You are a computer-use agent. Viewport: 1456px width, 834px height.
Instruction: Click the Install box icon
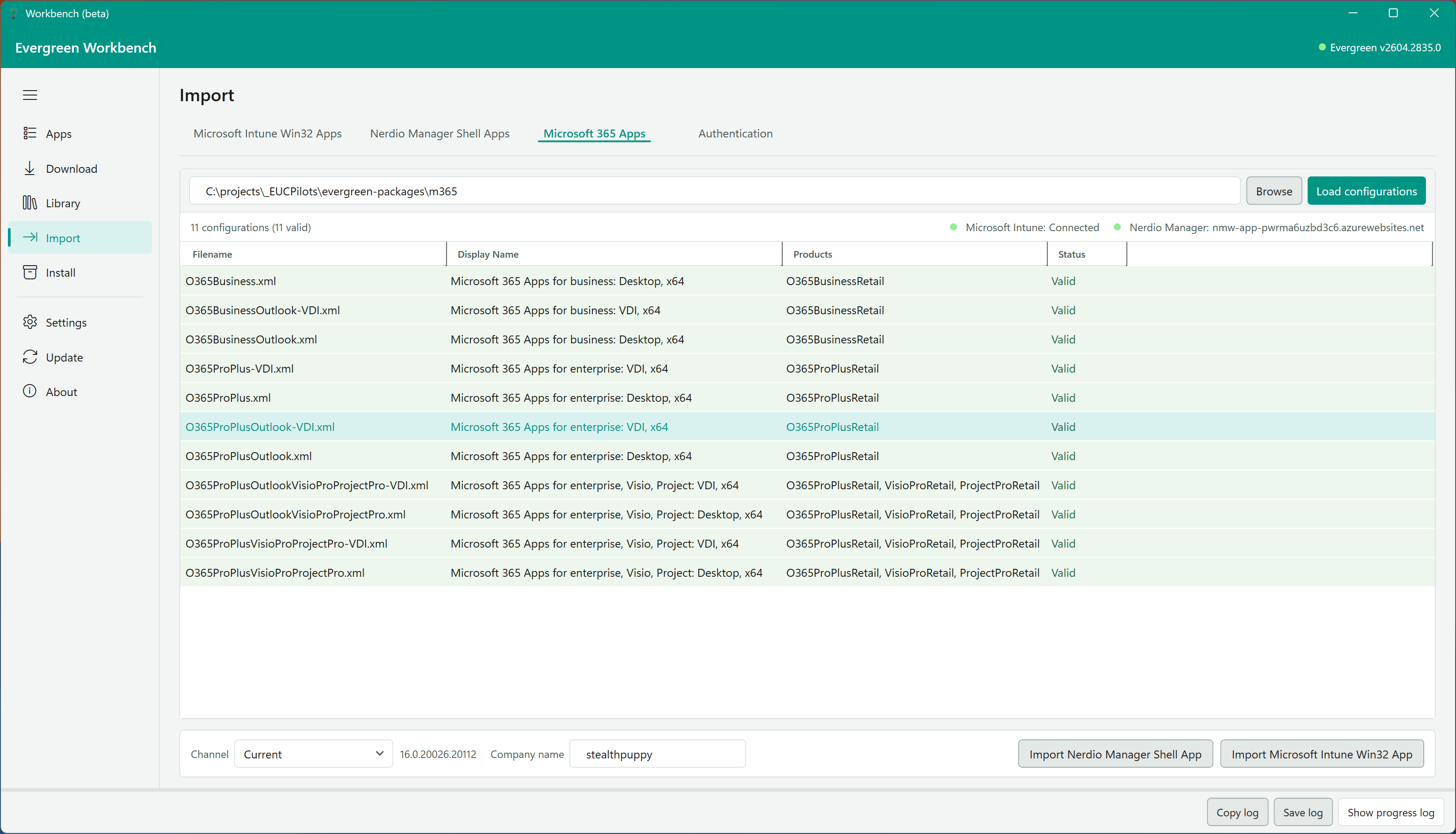click(x=30, y=273)
